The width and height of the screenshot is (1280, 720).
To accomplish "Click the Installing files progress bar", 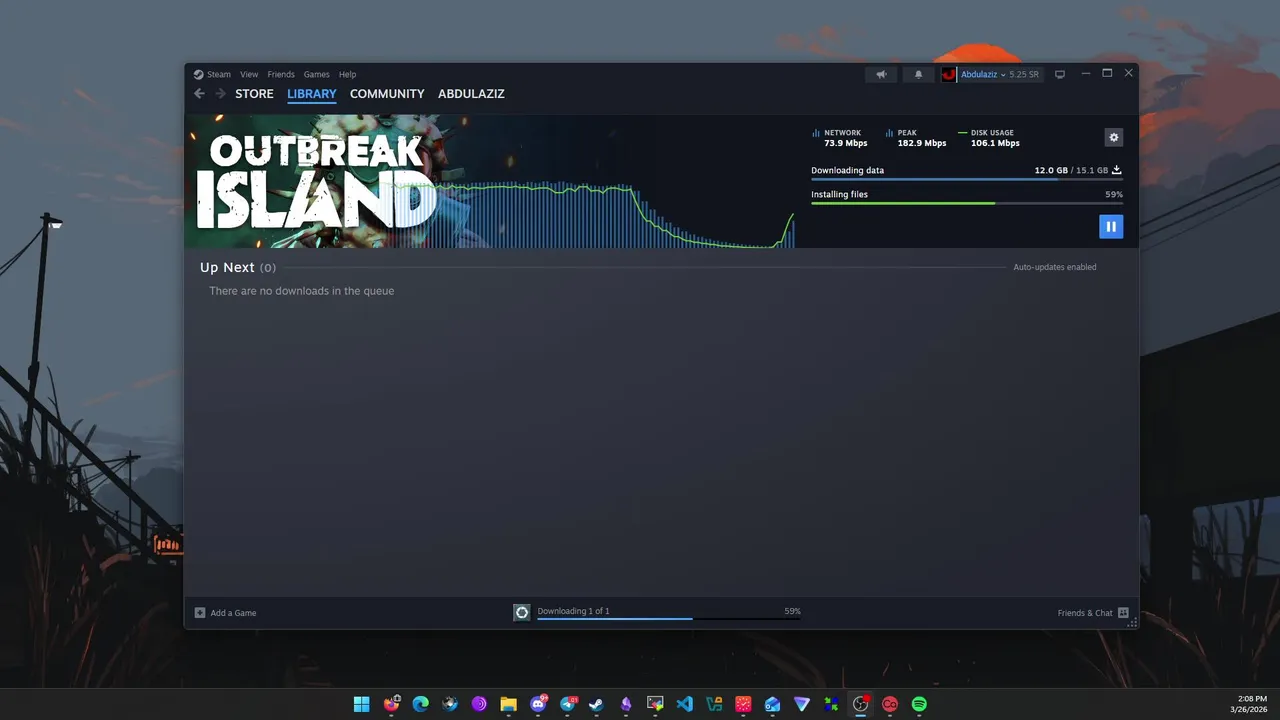I will click(x=967, y=203).
